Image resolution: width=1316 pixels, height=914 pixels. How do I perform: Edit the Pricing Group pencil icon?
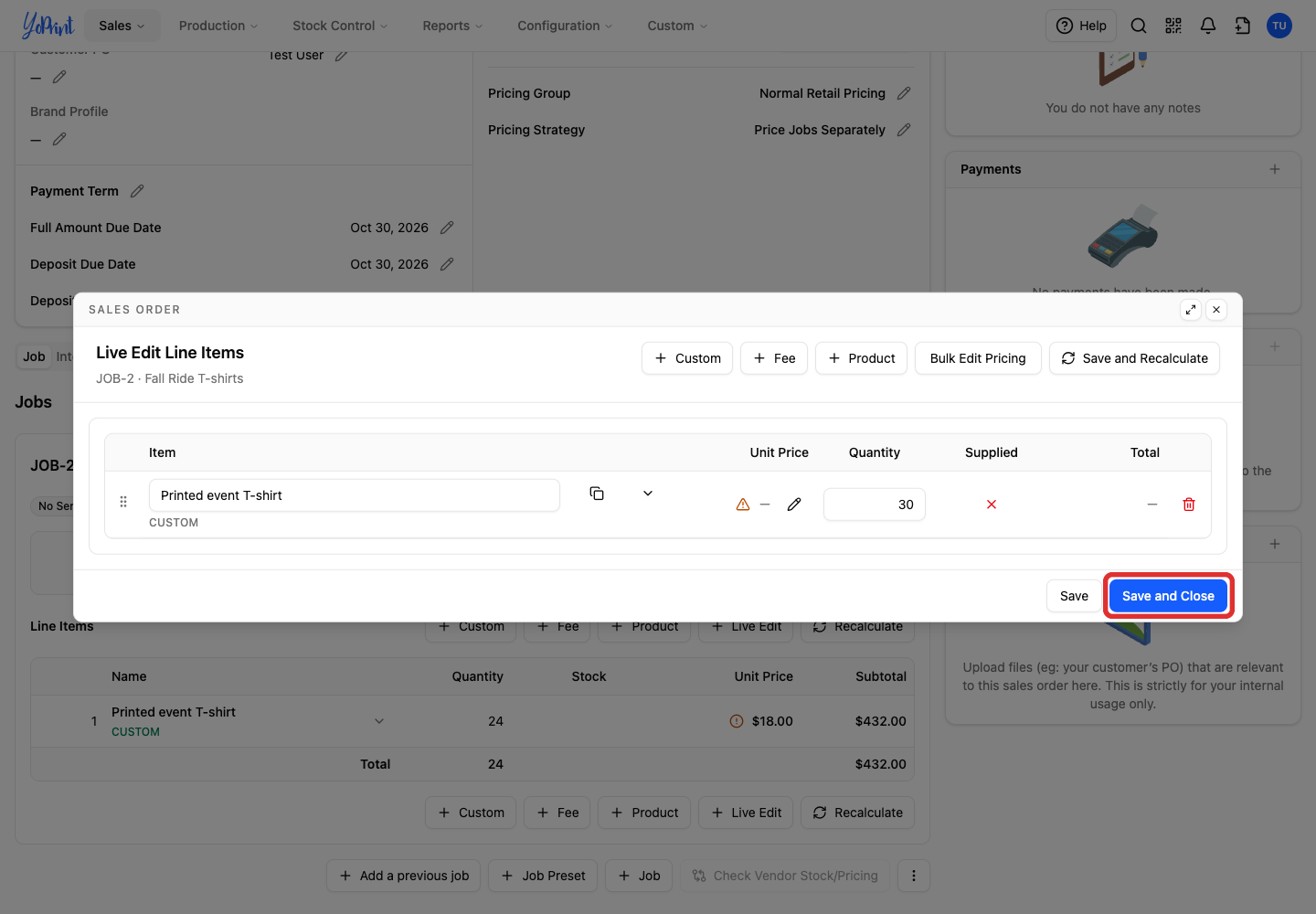coord(904,93)
